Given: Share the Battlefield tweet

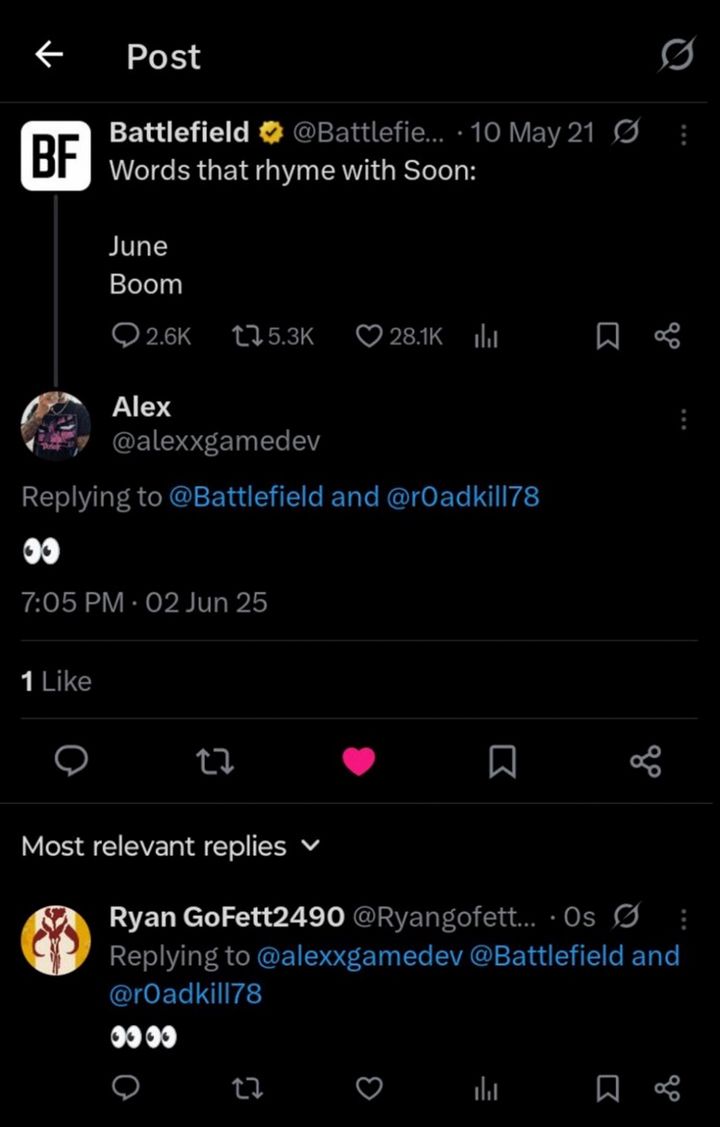Looking at the screenshot, I should [667, 338].
